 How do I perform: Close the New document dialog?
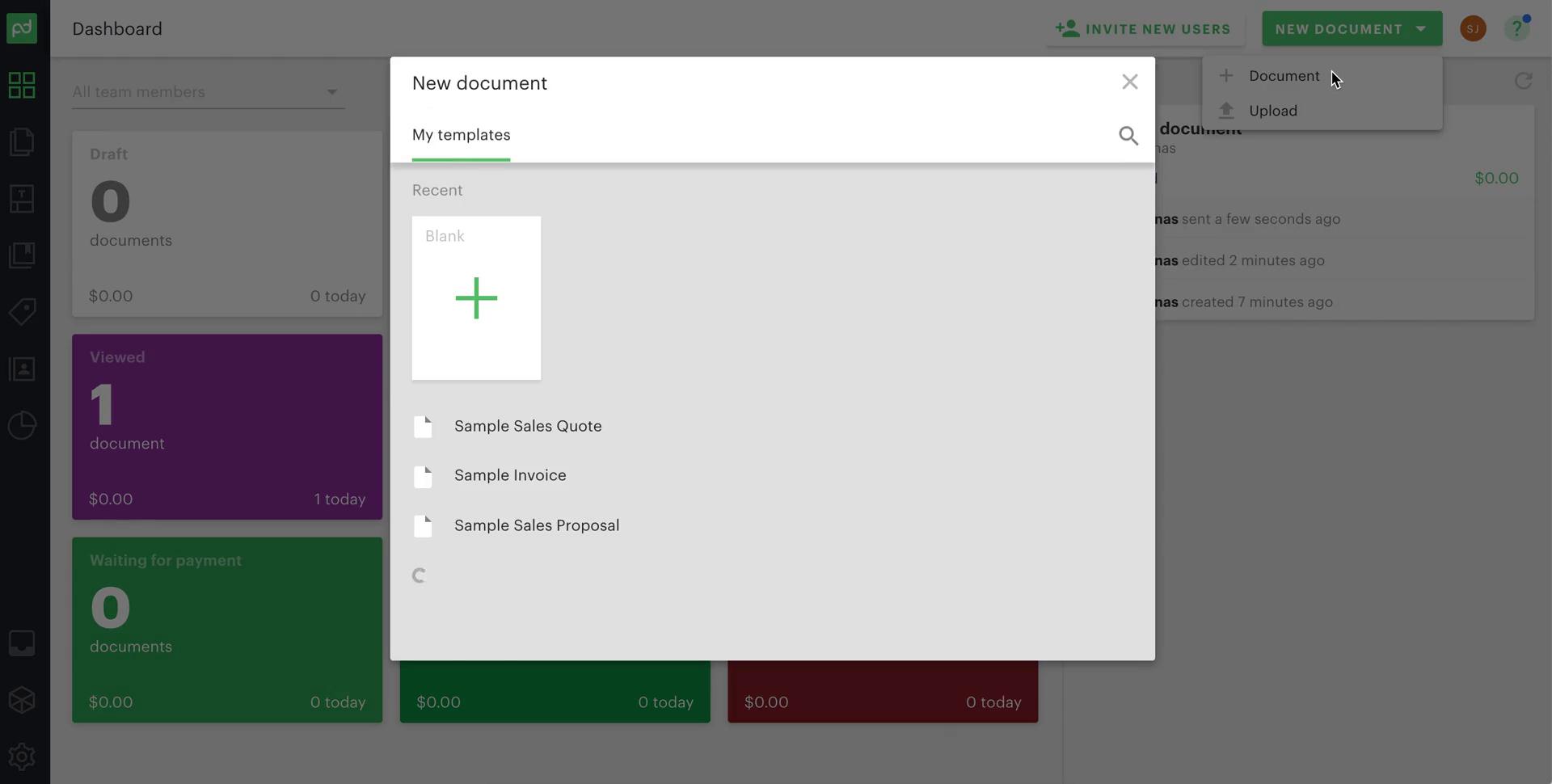[1130, 82]
